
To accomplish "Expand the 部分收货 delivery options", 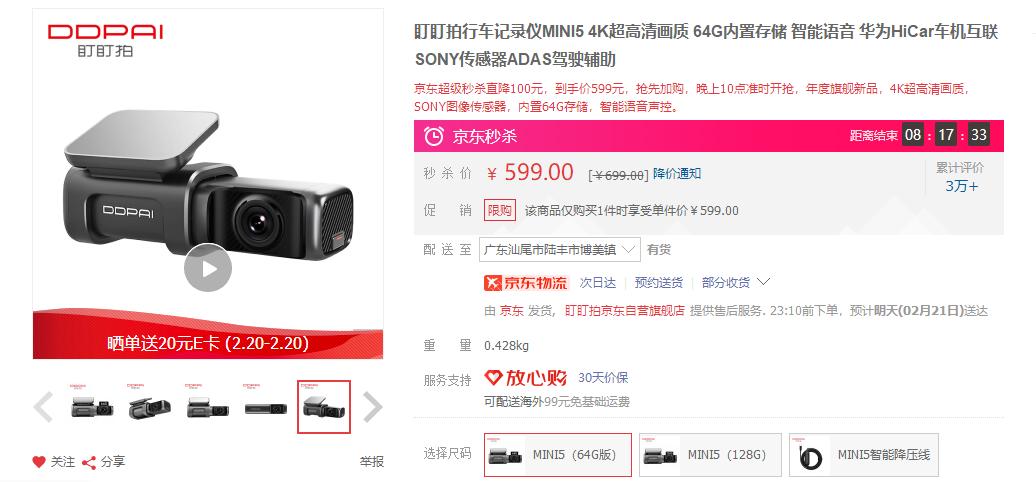I will pos(735,283).
